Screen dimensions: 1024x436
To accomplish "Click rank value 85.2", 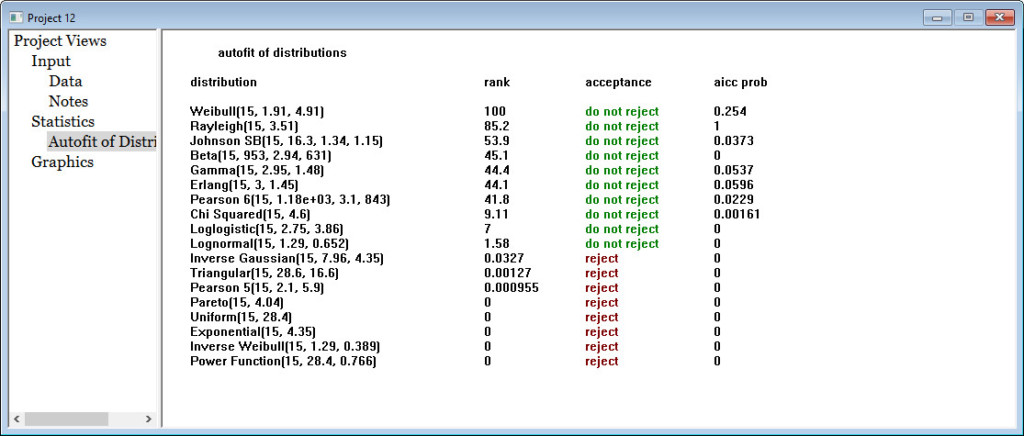I will point(497,126).
